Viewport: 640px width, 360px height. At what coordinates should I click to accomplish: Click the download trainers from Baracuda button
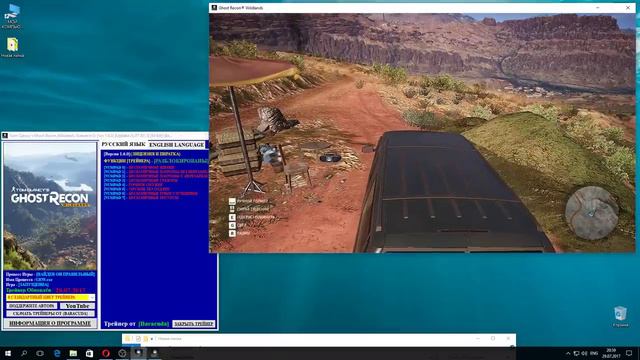pos(51,313)
